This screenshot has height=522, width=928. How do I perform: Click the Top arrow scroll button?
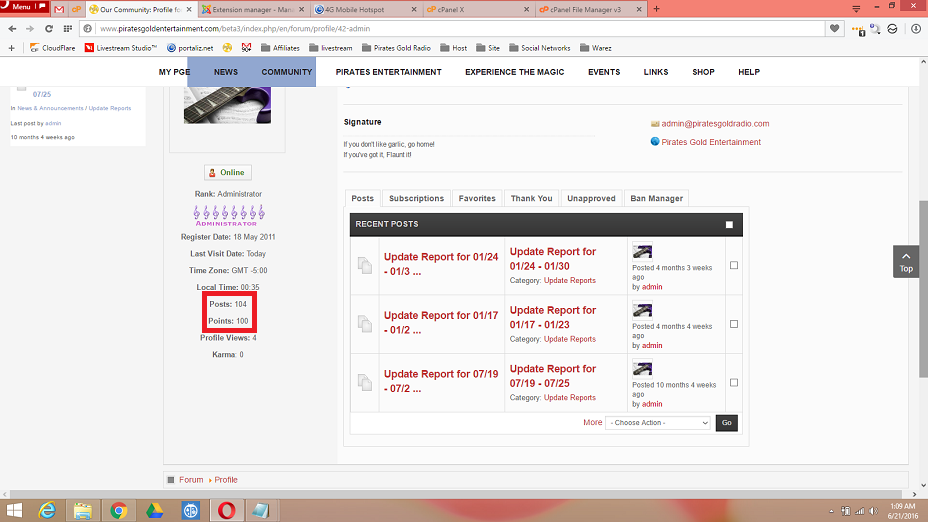tap(905, 261)
